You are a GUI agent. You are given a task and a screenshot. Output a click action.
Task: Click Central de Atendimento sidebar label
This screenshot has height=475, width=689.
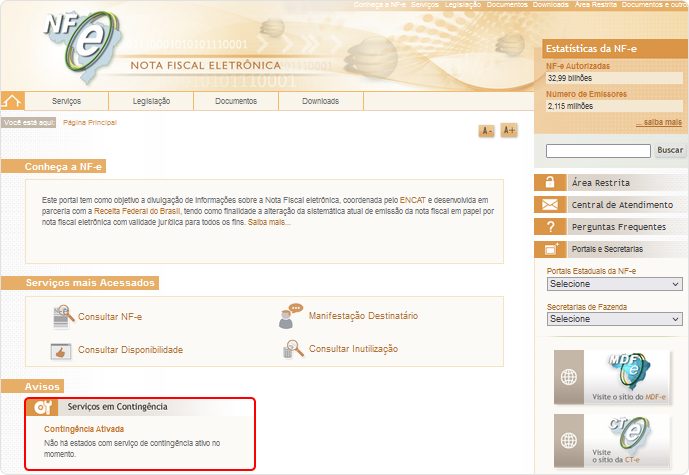click(622, 205)
